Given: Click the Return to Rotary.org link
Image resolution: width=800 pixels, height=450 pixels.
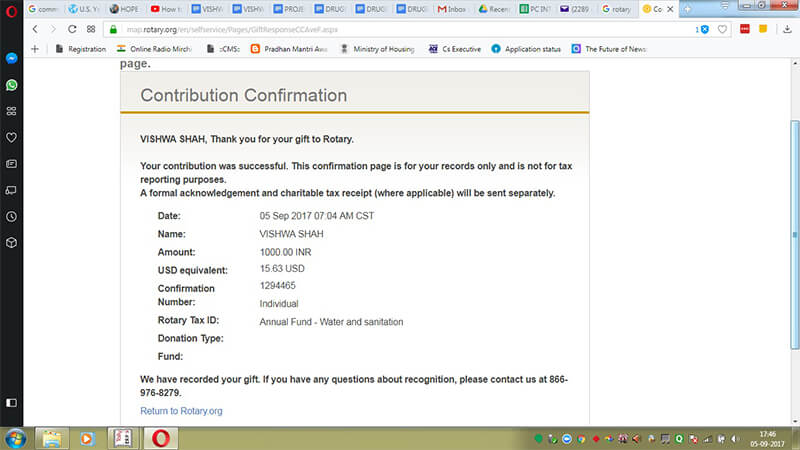Looking at the screenshot, I should coord(181,411).
